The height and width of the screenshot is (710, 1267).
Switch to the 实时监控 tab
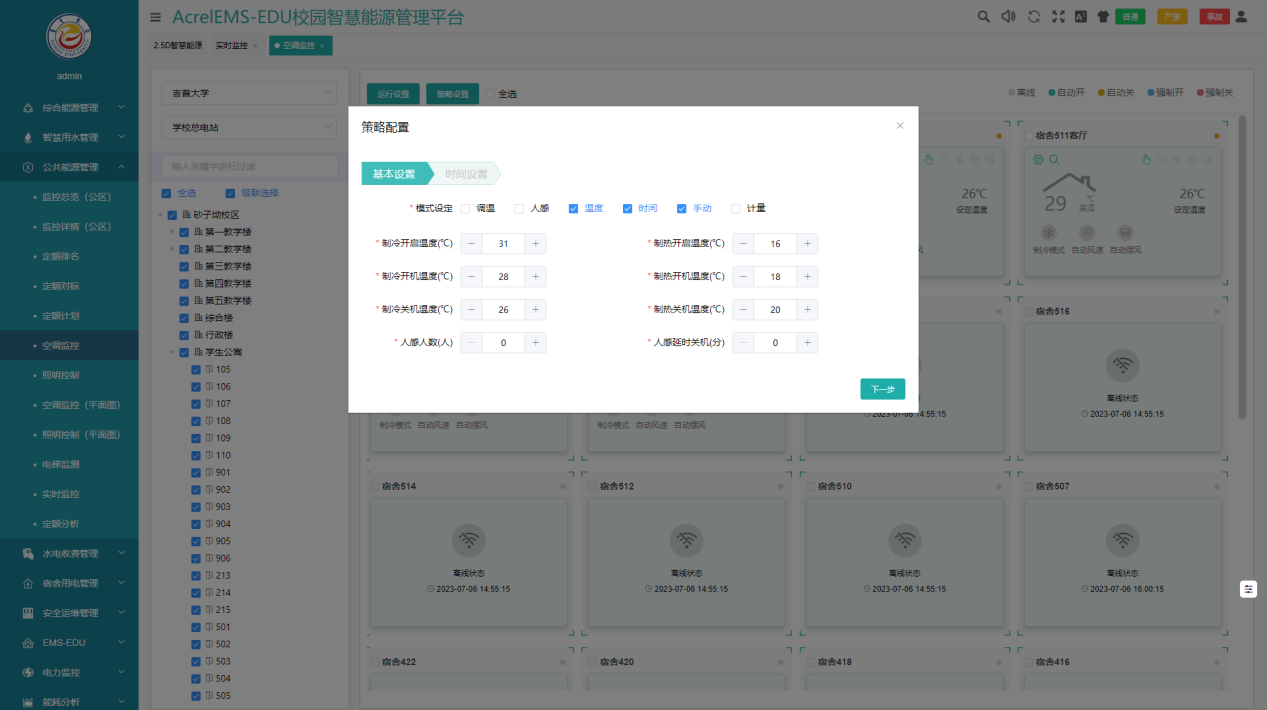(236, 46)
